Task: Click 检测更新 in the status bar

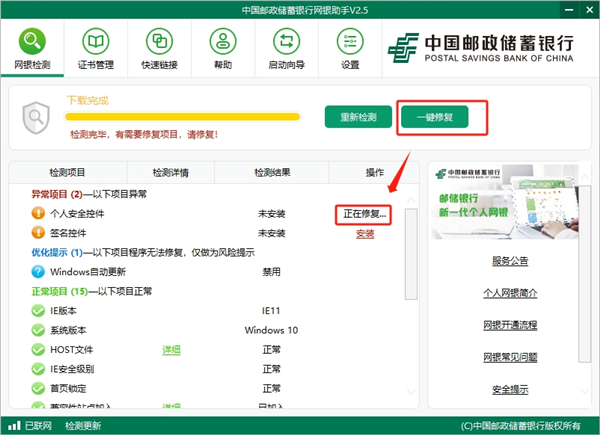Action: coord(82,426)
